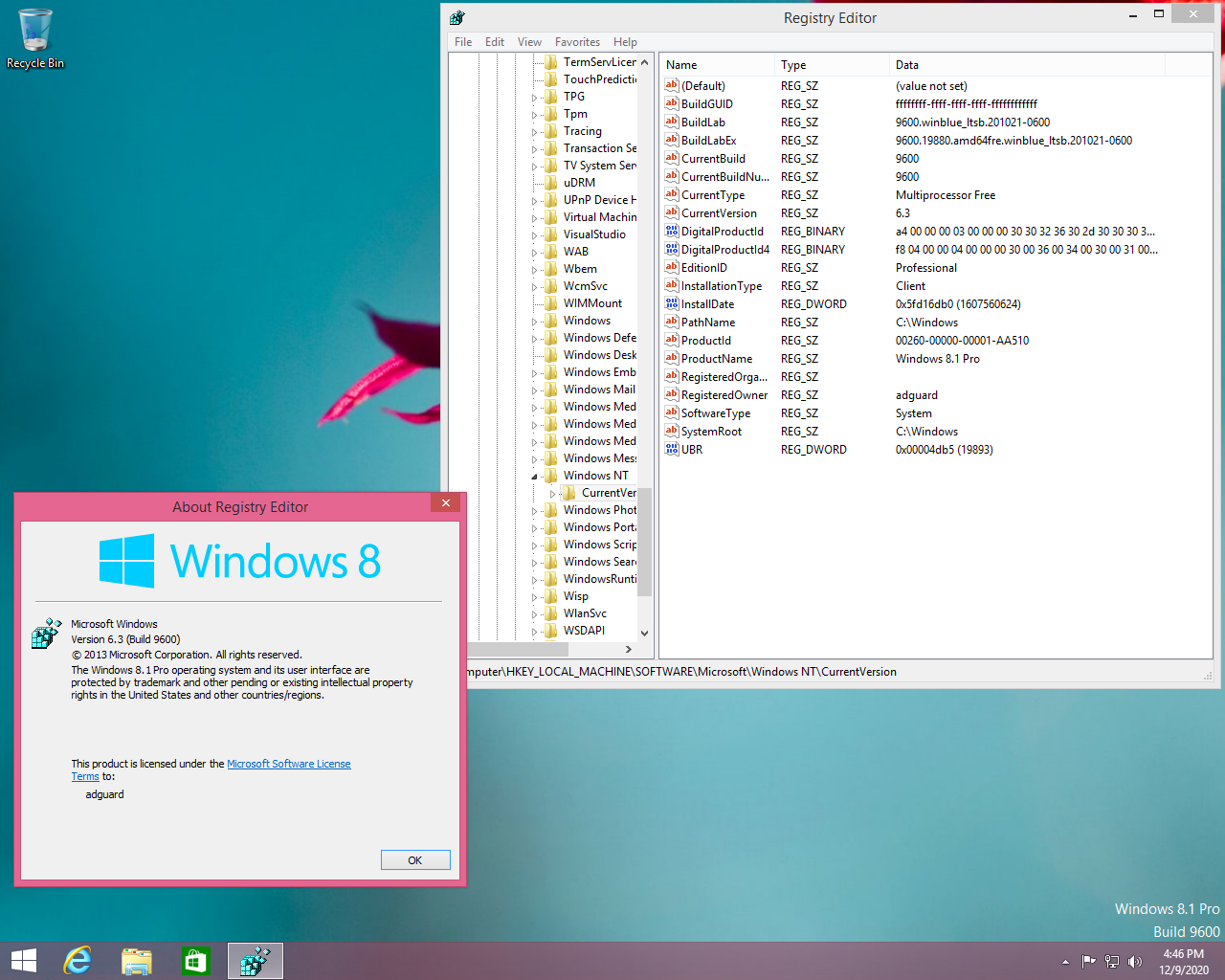Click regedit icon in About dialog

(46, 634)
